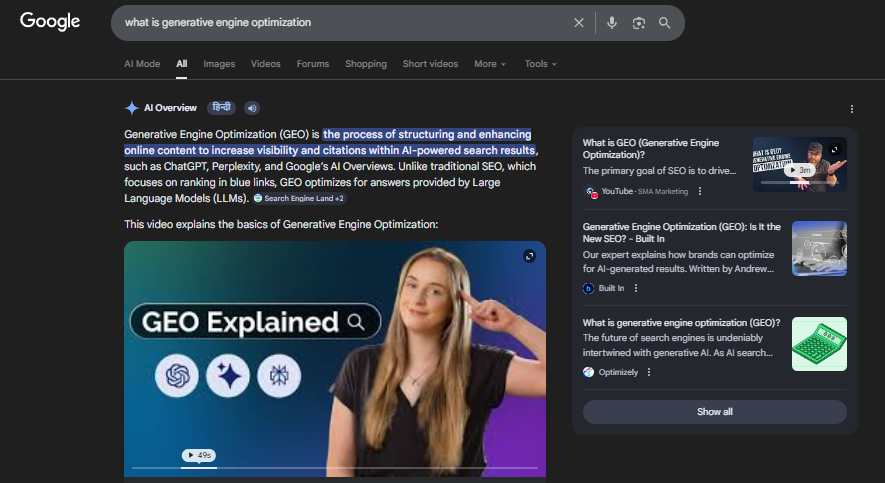Viewport: 885px width, 483px height.
Task: Click the magnifier search submit icon
Action: [x=665, y=22]
